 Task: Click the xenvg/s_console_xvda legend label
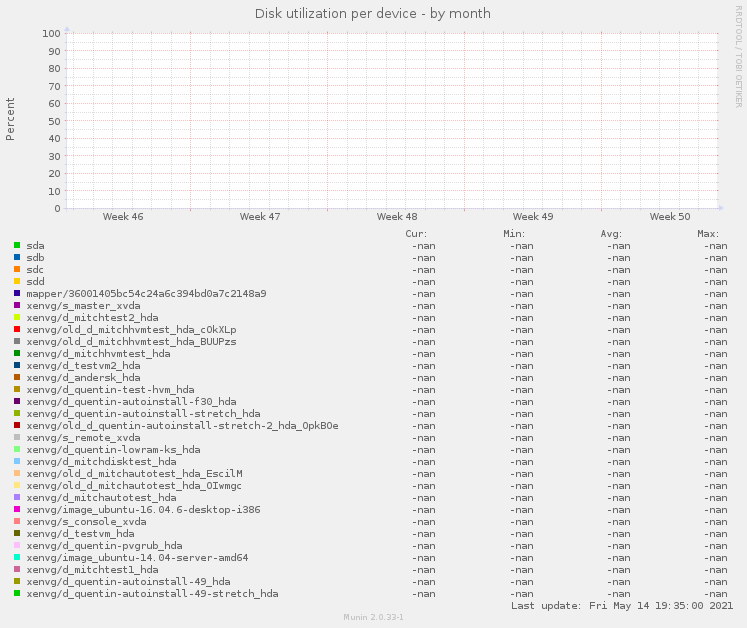[86, 521]
